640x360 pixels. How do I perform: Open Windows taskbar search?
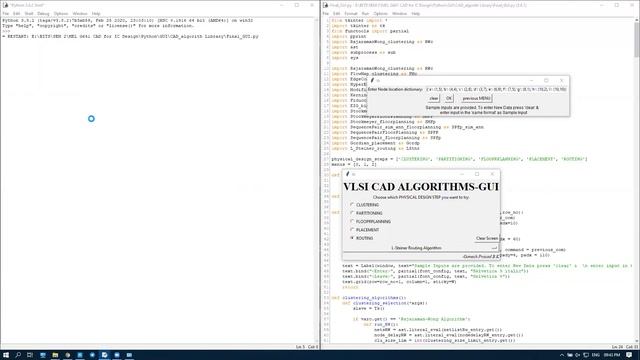point(18,355)
